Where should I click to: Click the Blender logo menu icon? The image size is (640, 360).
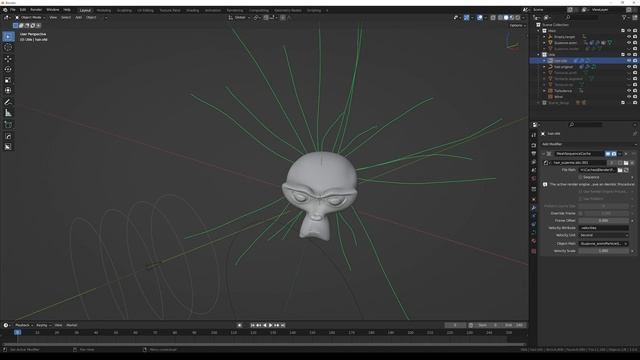coord(5,10)
